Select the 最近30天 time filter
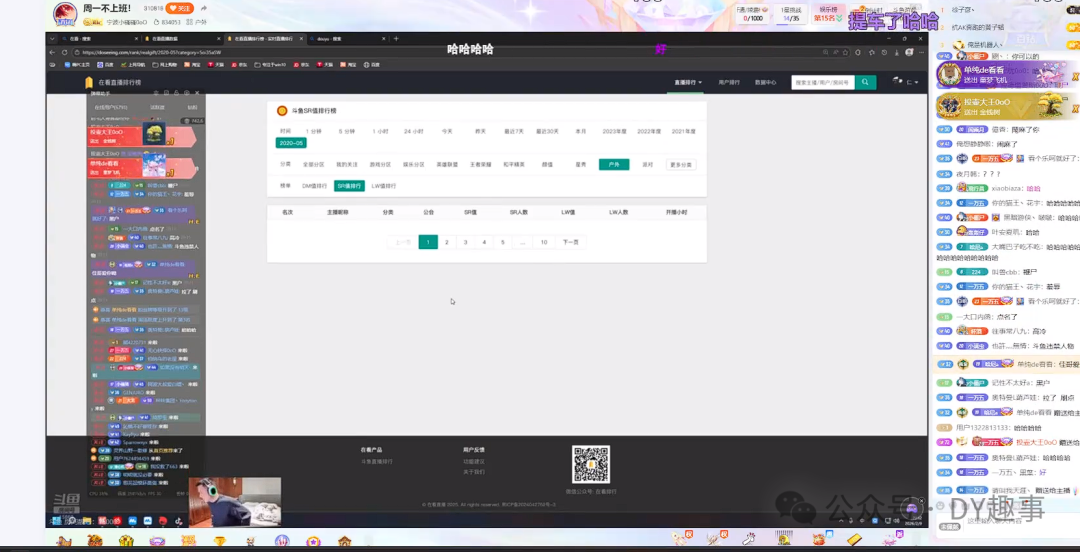This screenshot has width=1080, height=552. (548, 131)
